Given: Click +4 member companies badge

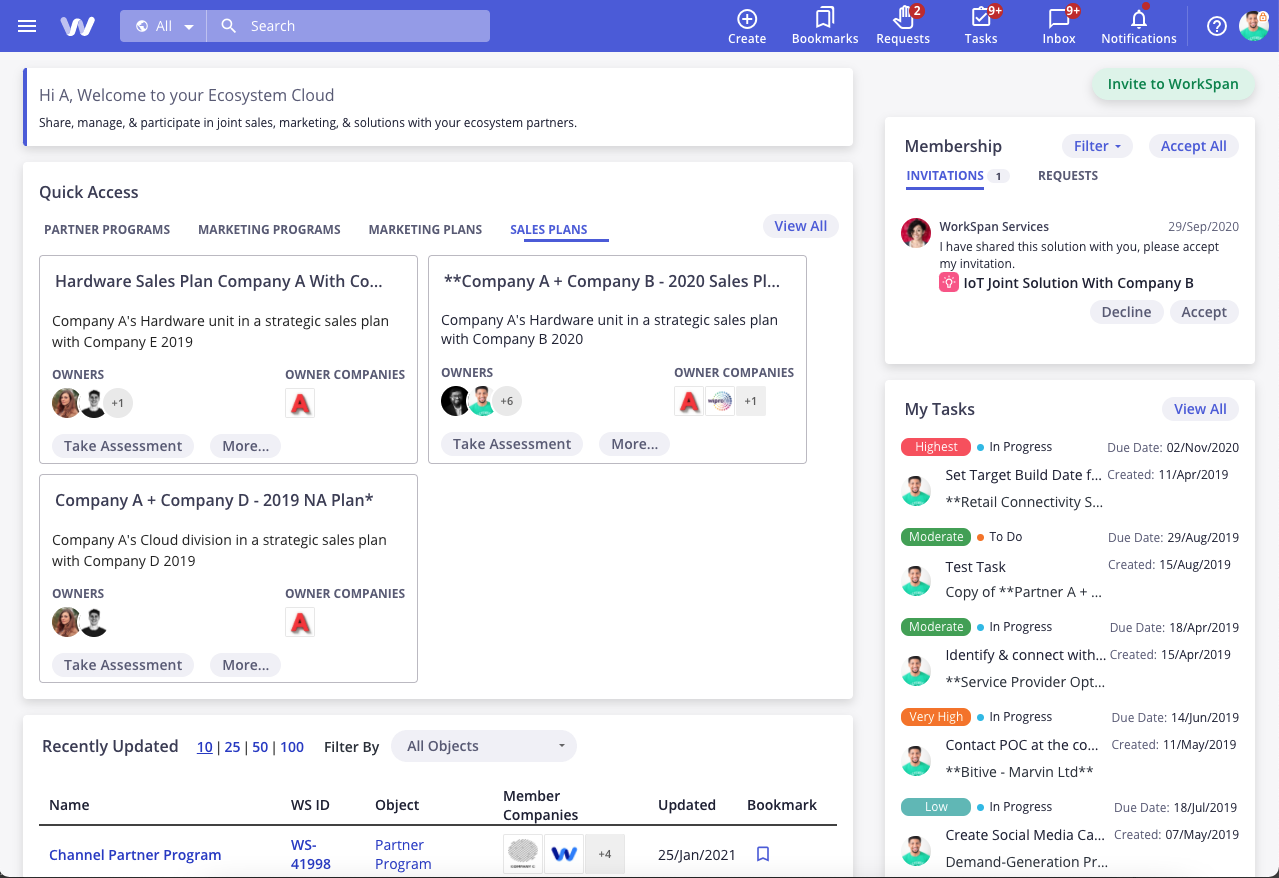Looking at the screenshot, I should [605, 854].
